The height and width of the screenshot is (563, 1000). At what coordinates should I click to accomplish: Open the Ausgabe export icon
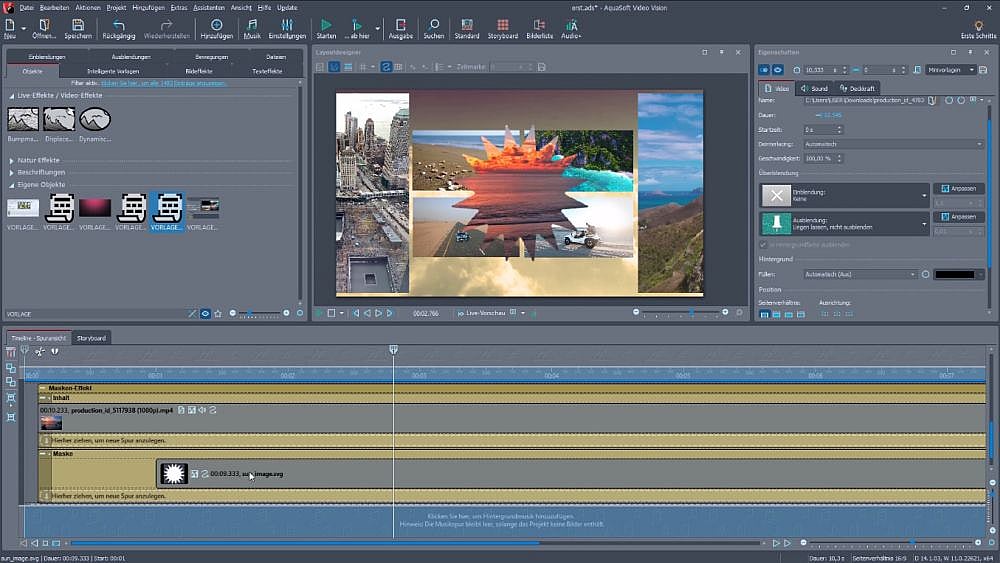[400, 24]
